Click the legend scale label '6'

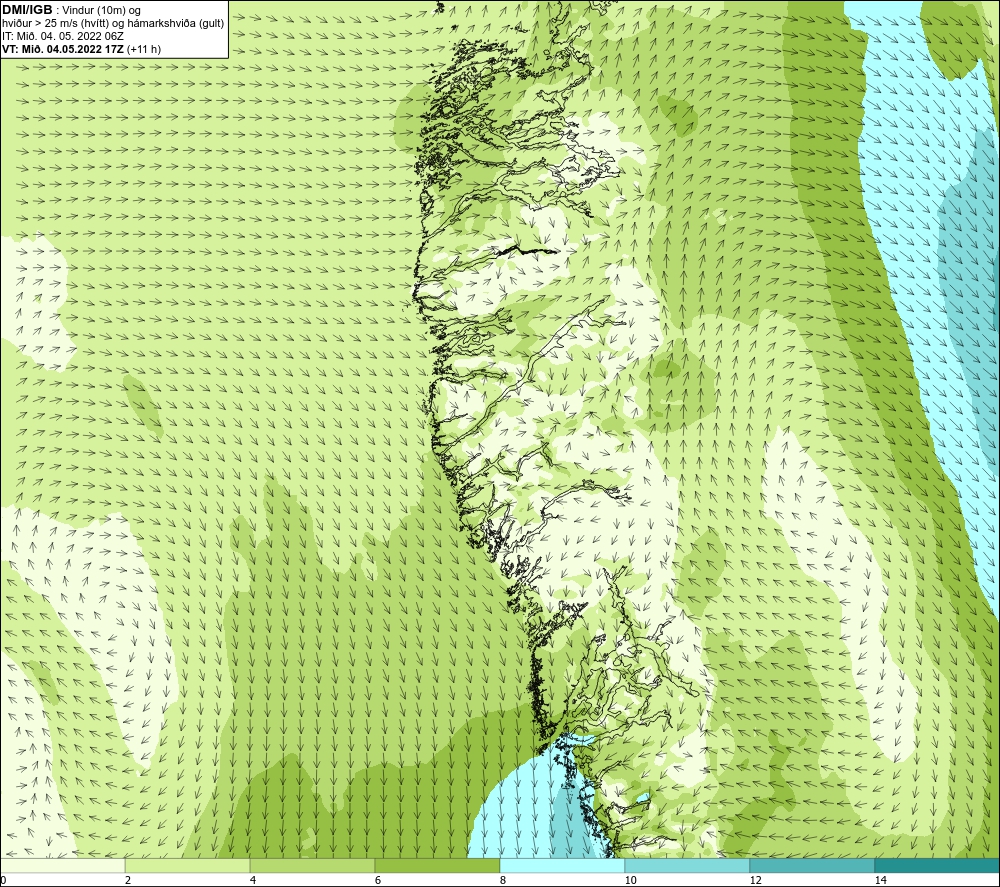(378, 880)
